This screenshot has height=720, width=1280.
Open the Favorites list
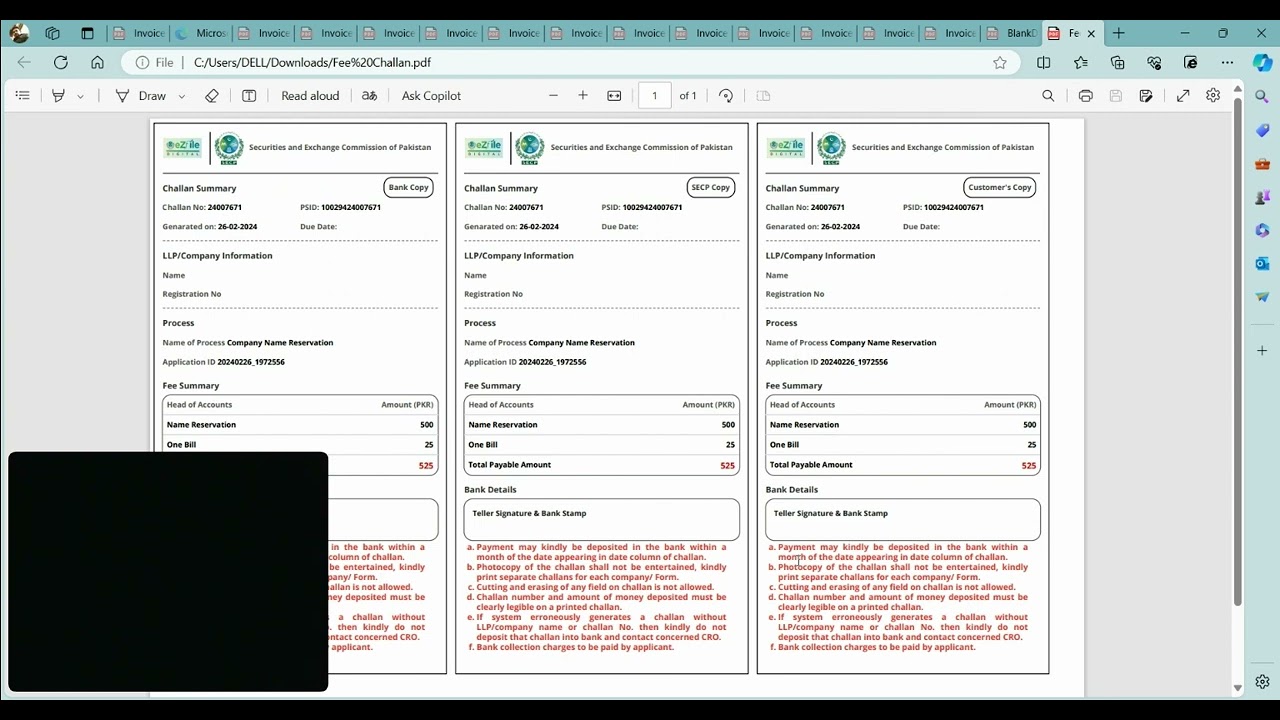pos(1081,62)
